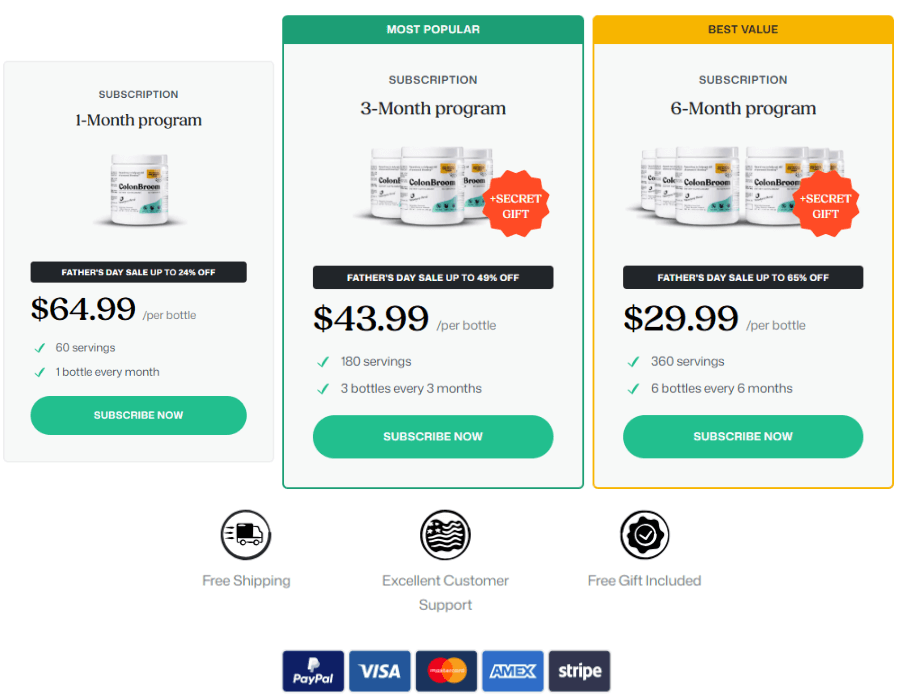Click the PayPal payment icon
Screen dimensions: 900x700
point(313,671)
